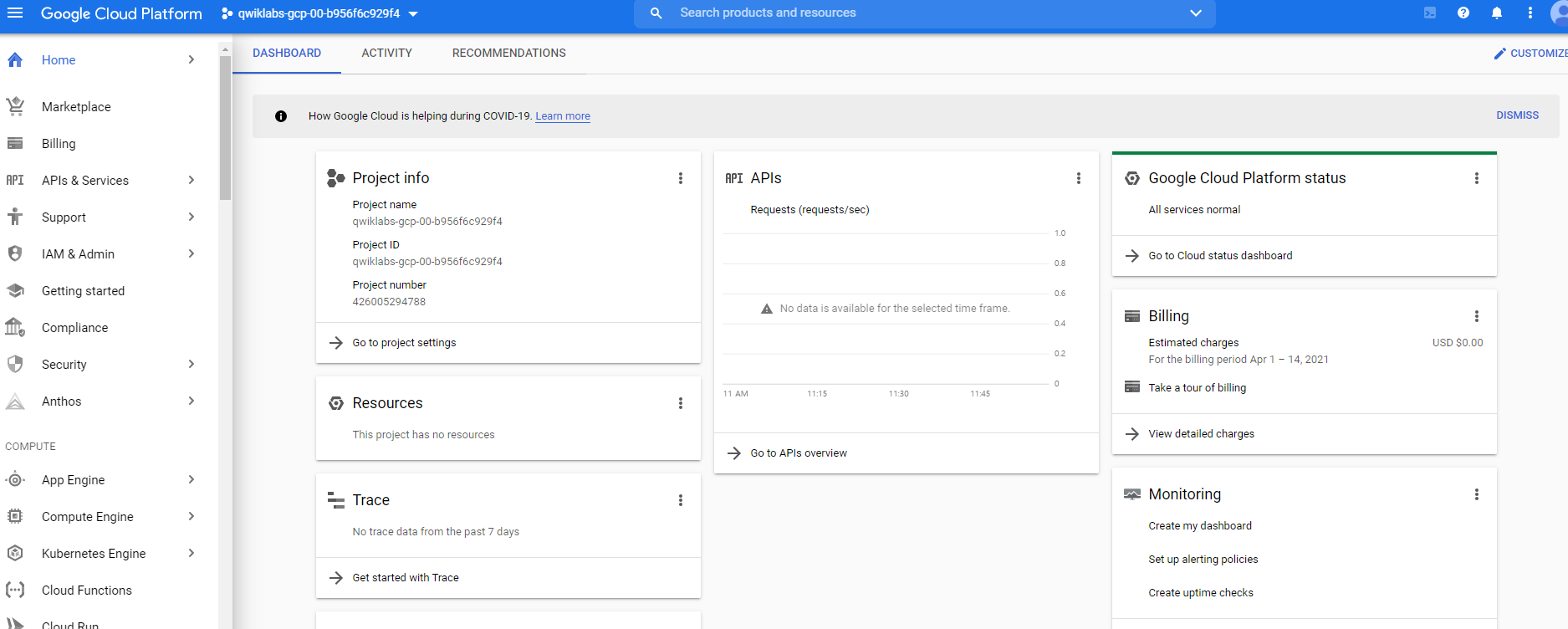Click the Security shield icon
This screenshot has height=629, width=1568.
point(15,364)
